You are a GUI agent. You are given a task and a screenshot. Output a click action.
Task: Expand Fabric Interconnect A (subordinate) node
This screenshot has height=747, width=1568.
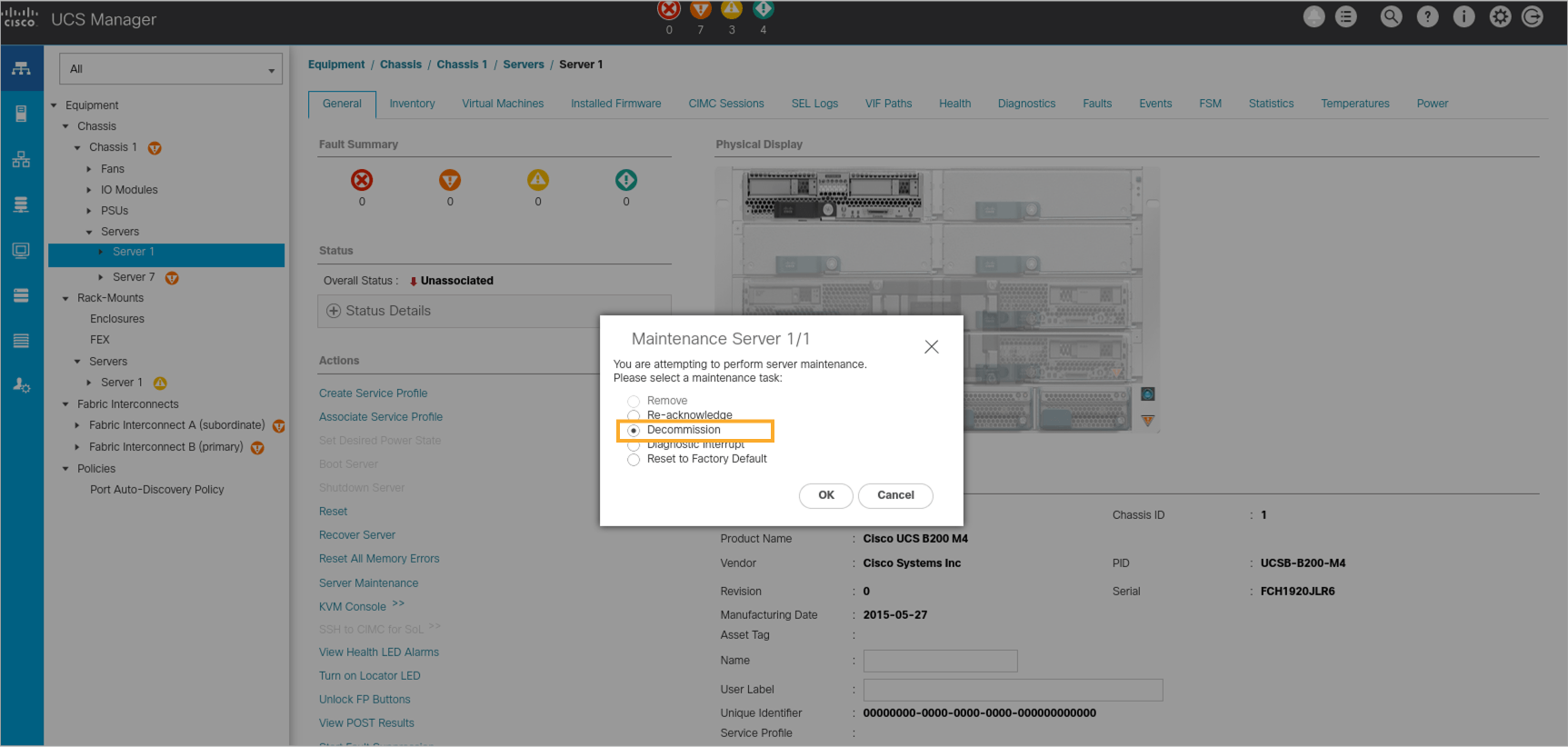(x=77, y=425)
